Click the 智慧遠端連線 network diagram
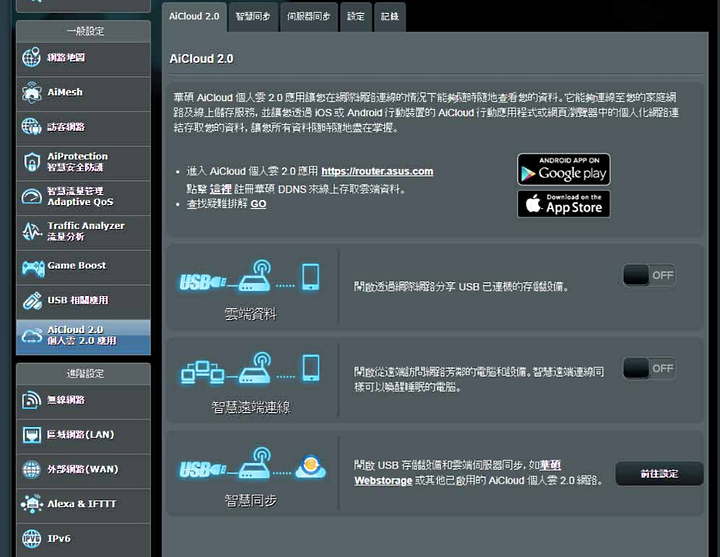The width and height of the screenshot is (720, 557). [x=250, y=369]
